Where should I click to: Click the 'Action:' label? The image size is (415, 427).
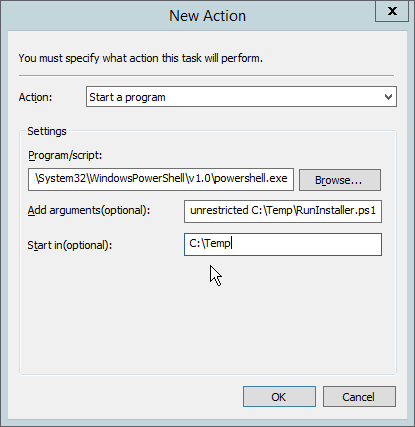coord(35,97)
